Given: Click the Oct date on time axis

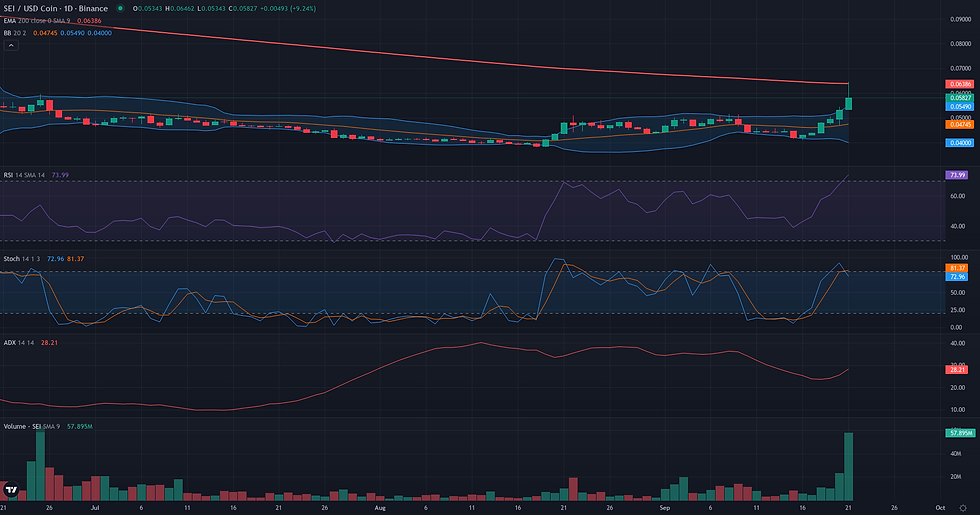Looking at the screenshot, I should coord(940,508).
